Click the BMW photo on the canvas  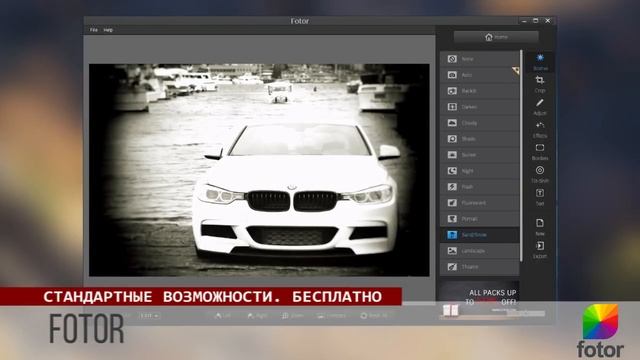(259, 170)
